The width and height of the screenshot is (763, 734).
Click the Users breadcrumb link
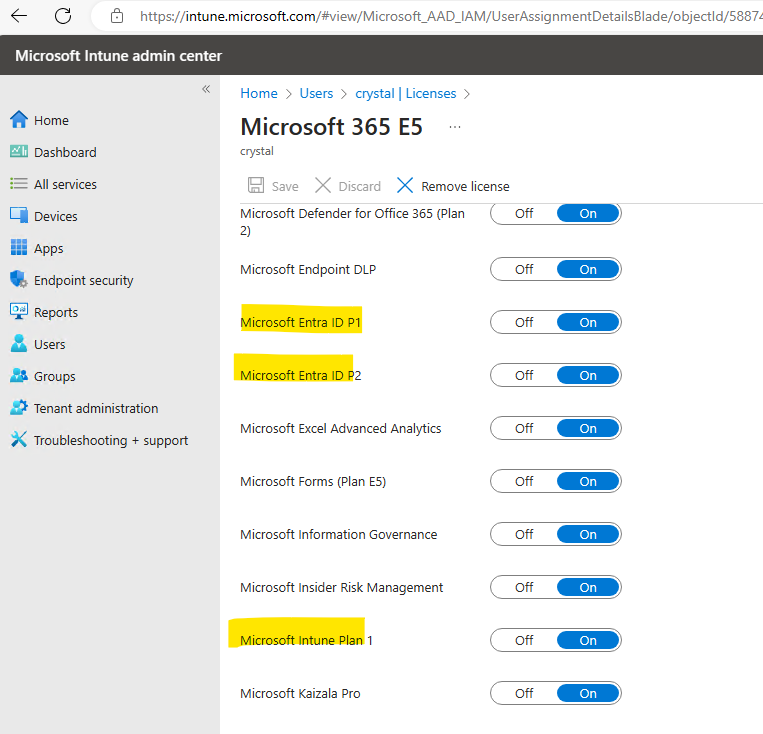coord(316,93)
